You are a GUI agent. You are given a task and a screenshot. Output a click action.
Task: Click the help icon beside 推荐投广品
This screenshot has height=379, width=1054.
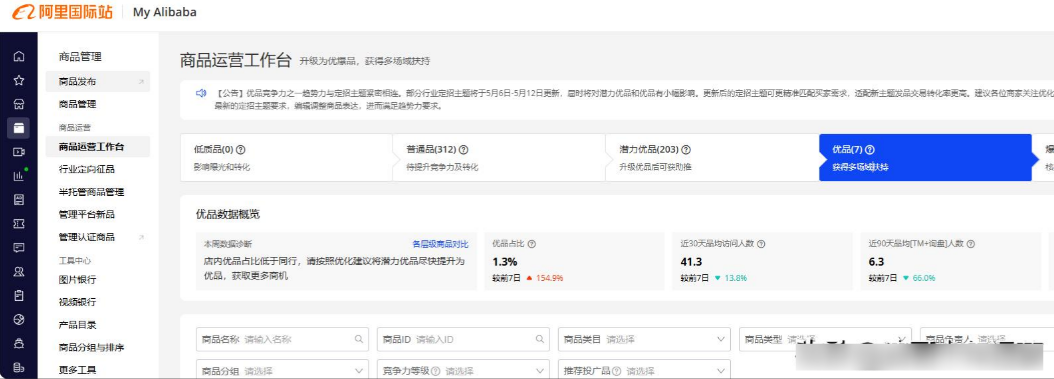tap(616, 371)
